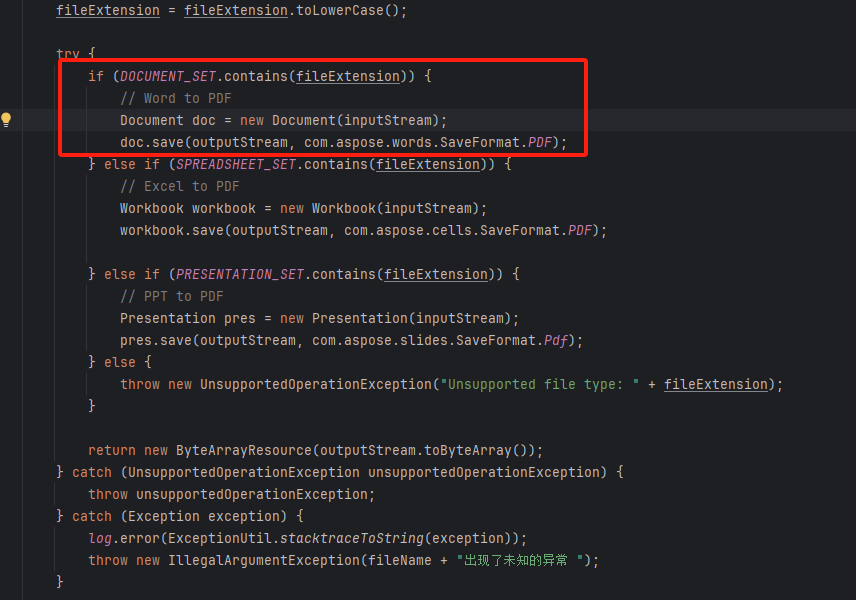Screen dimensions: 856x600
Task: Click 'throw unsupportedOperationException;' line
Action: [x=232, y=494]
